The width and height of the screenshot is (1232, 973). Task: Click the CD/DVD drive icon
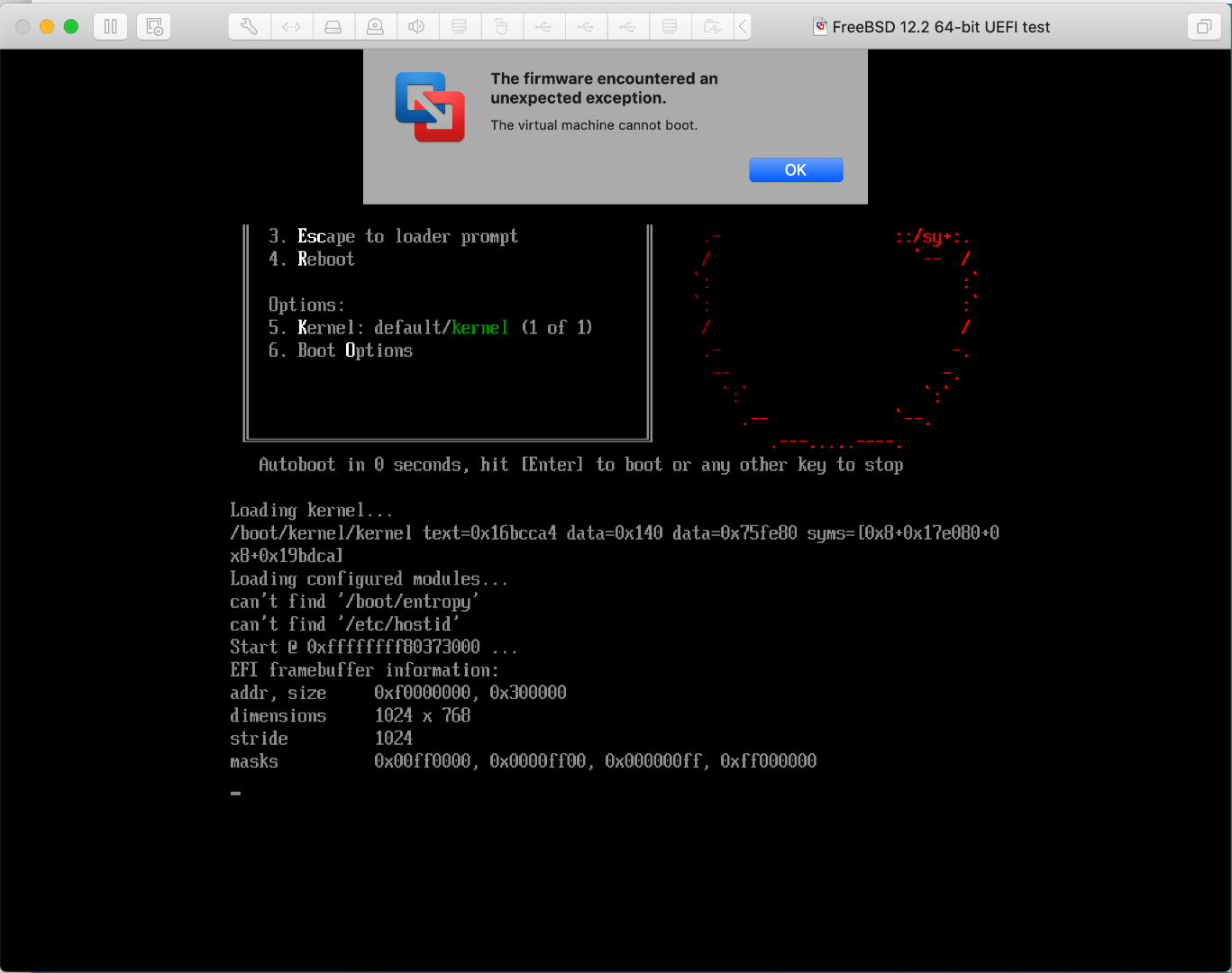click(x=460, y=26)
